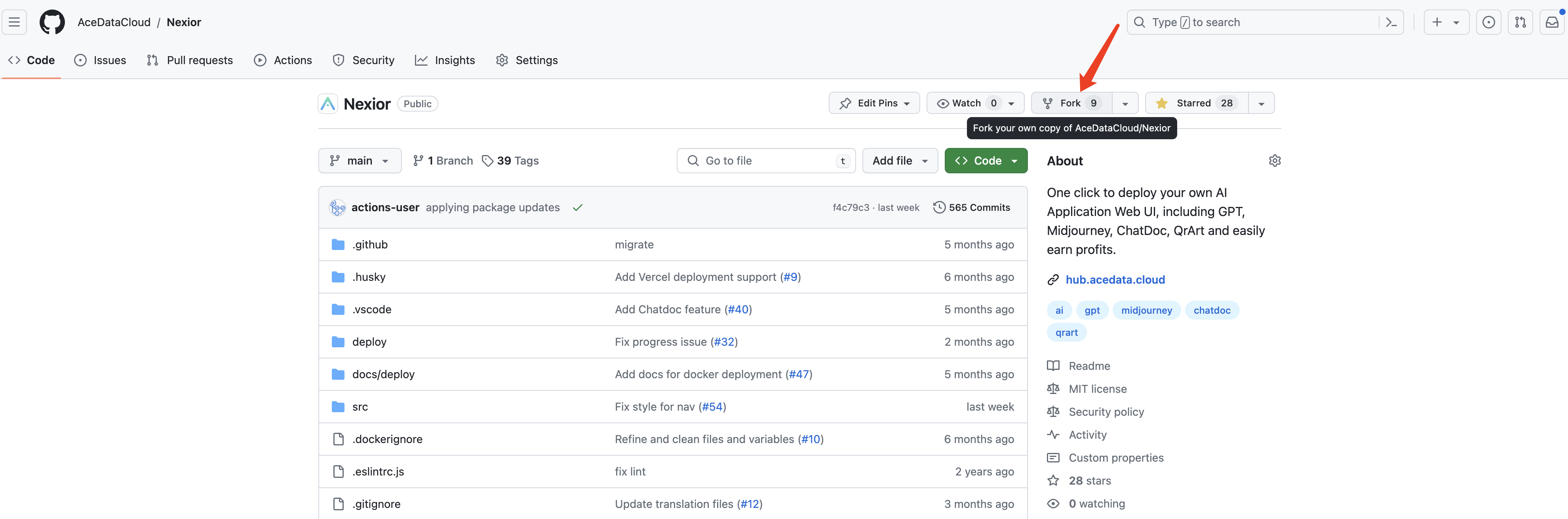
Task: Expand the fork options dropdown arrow
Action: click(x=1125, y=103)
